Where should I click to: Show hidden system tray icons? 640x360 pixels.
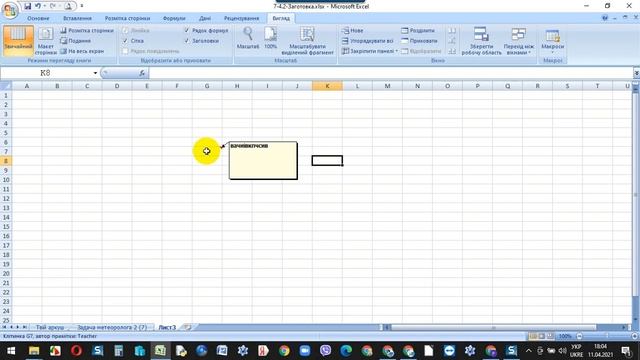pos(529,351)
